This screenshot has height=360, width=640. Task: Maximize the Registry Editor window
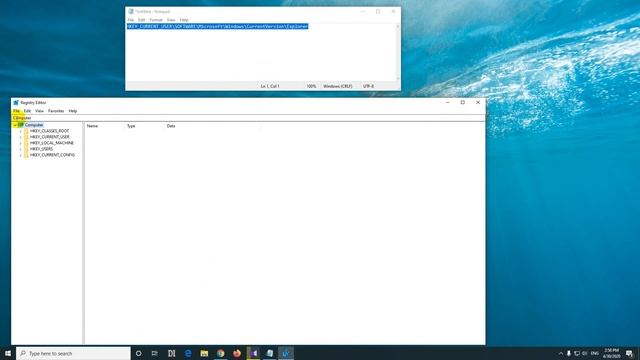click(x=462, y=102)
